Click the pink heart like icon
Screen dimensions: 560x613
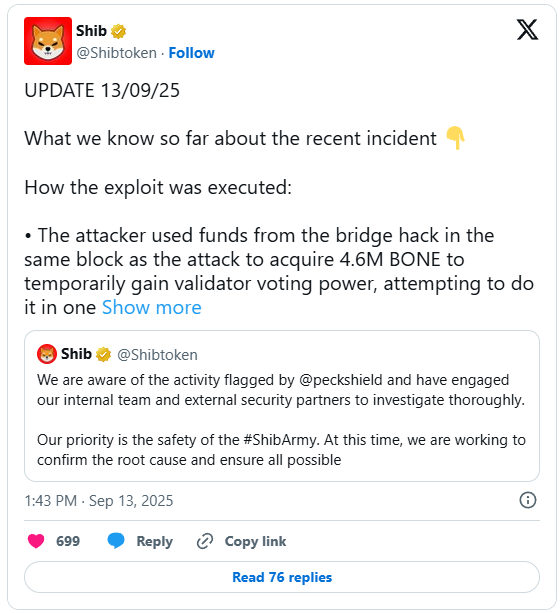(36, 541)
